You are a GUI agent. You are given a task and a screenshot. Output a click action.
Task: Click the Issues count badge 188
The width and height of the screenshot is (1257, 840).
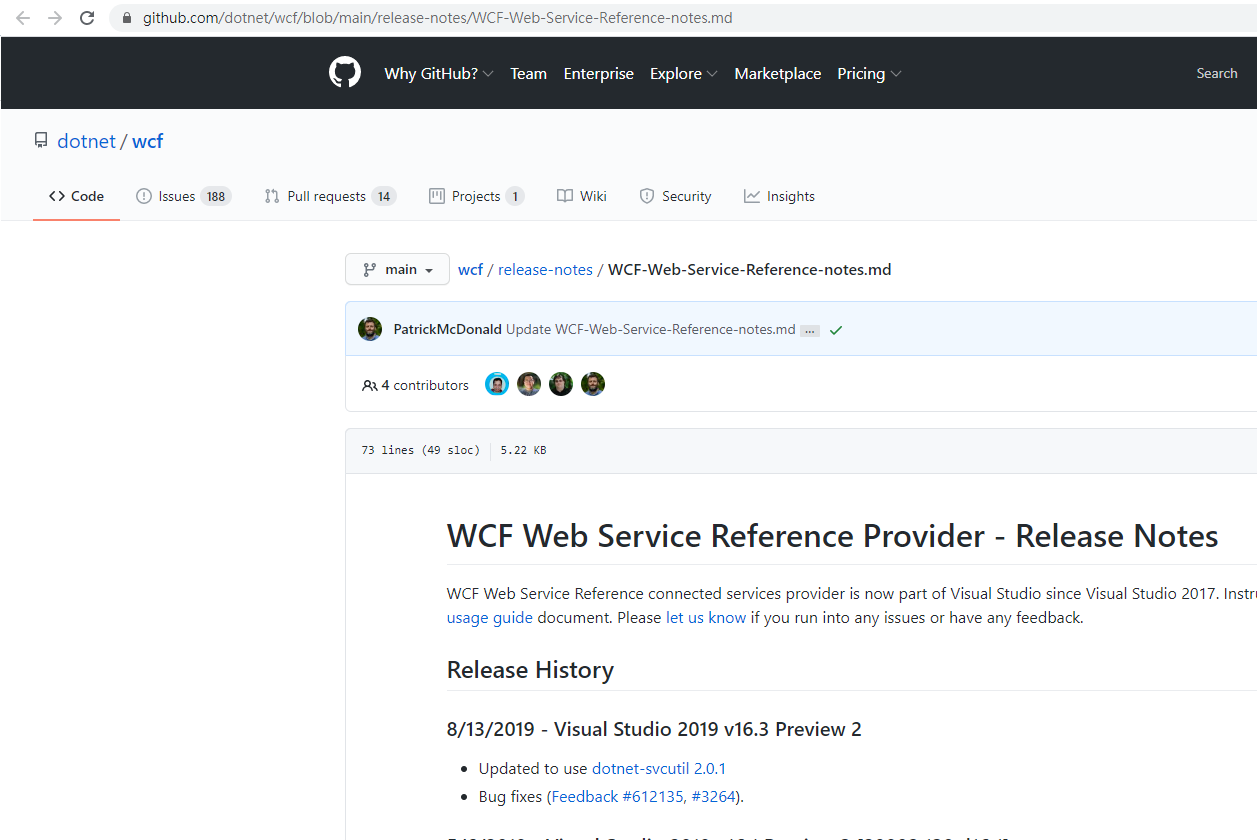216,196
